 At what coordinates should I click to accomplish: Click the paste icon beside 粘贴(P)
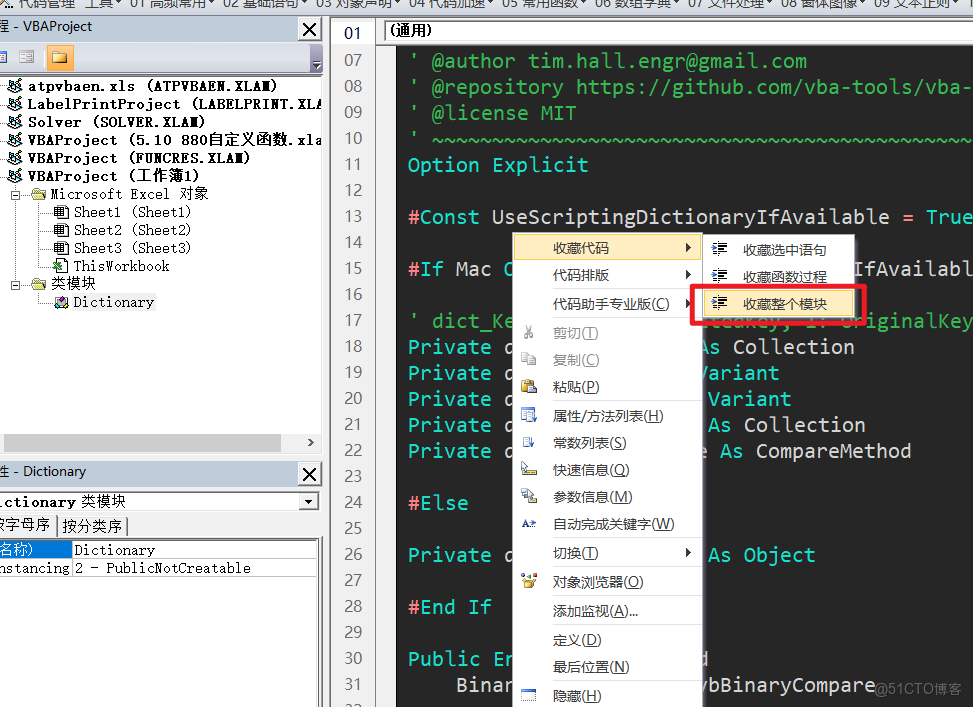[528, 386]
